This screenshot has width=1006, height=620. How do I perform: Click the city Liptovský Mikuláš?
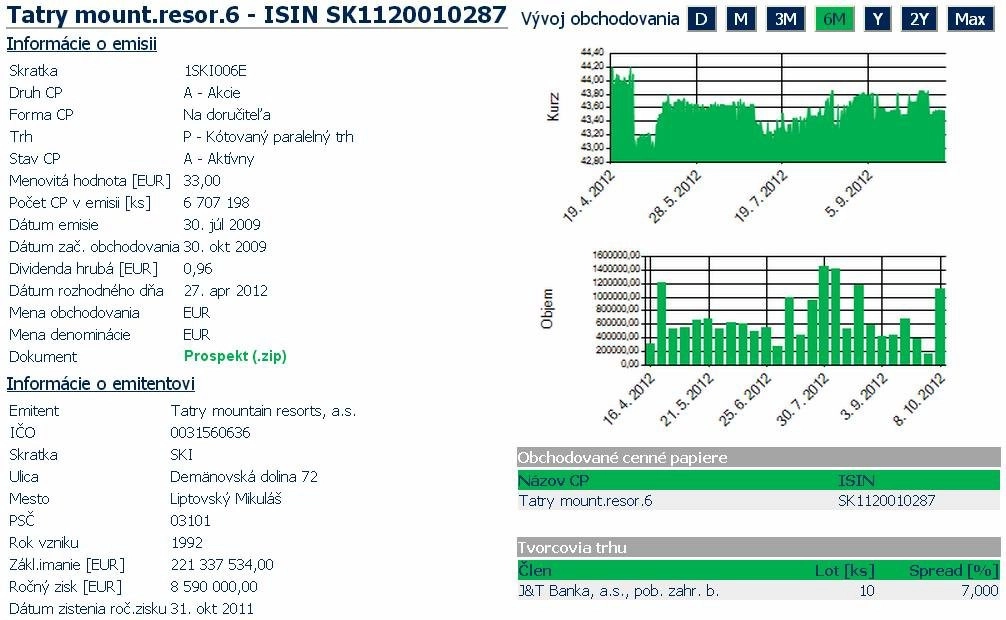click(x=226, y=499)
